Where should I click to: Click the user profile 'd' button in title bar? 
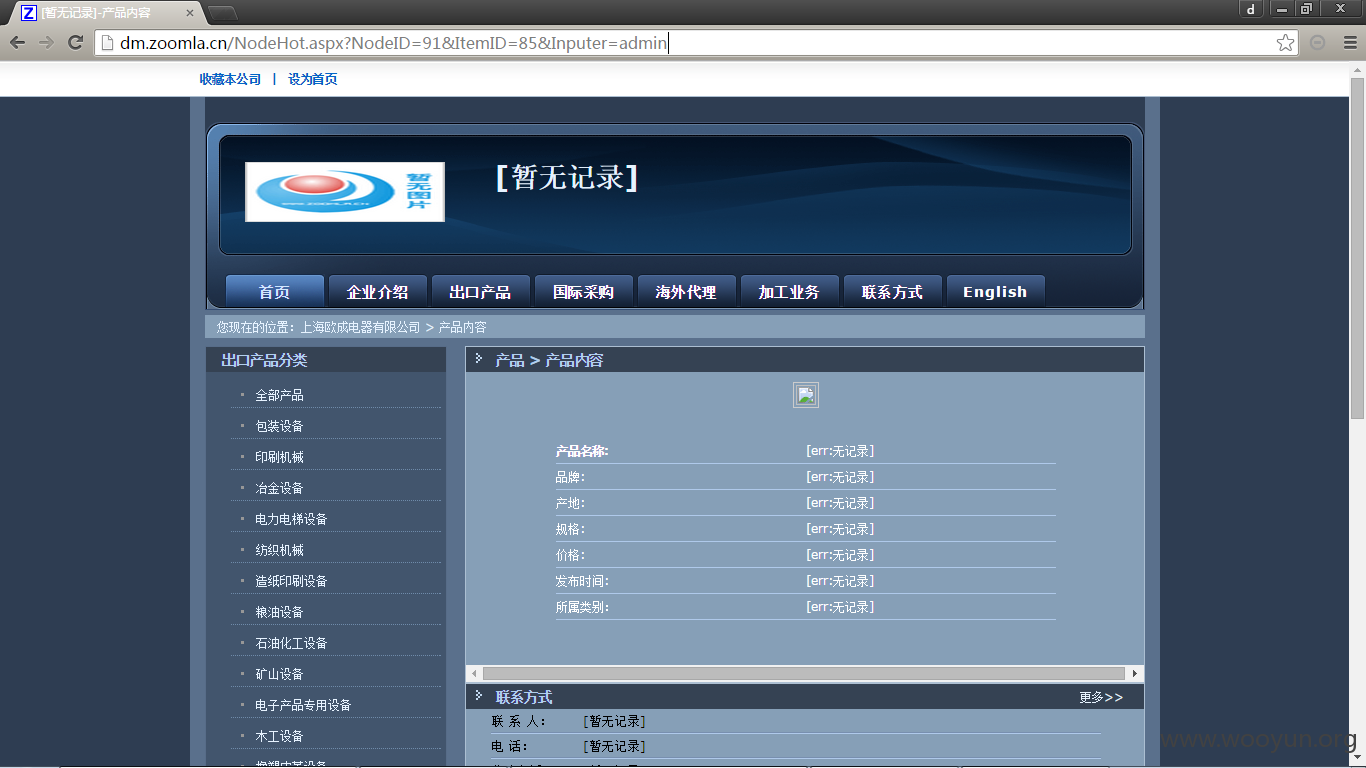click(1251, 9)
